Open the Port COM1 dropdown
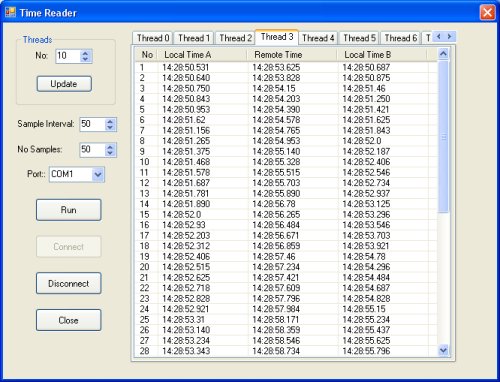Screen dimensions: 500x382 click(x=98, y=174)
